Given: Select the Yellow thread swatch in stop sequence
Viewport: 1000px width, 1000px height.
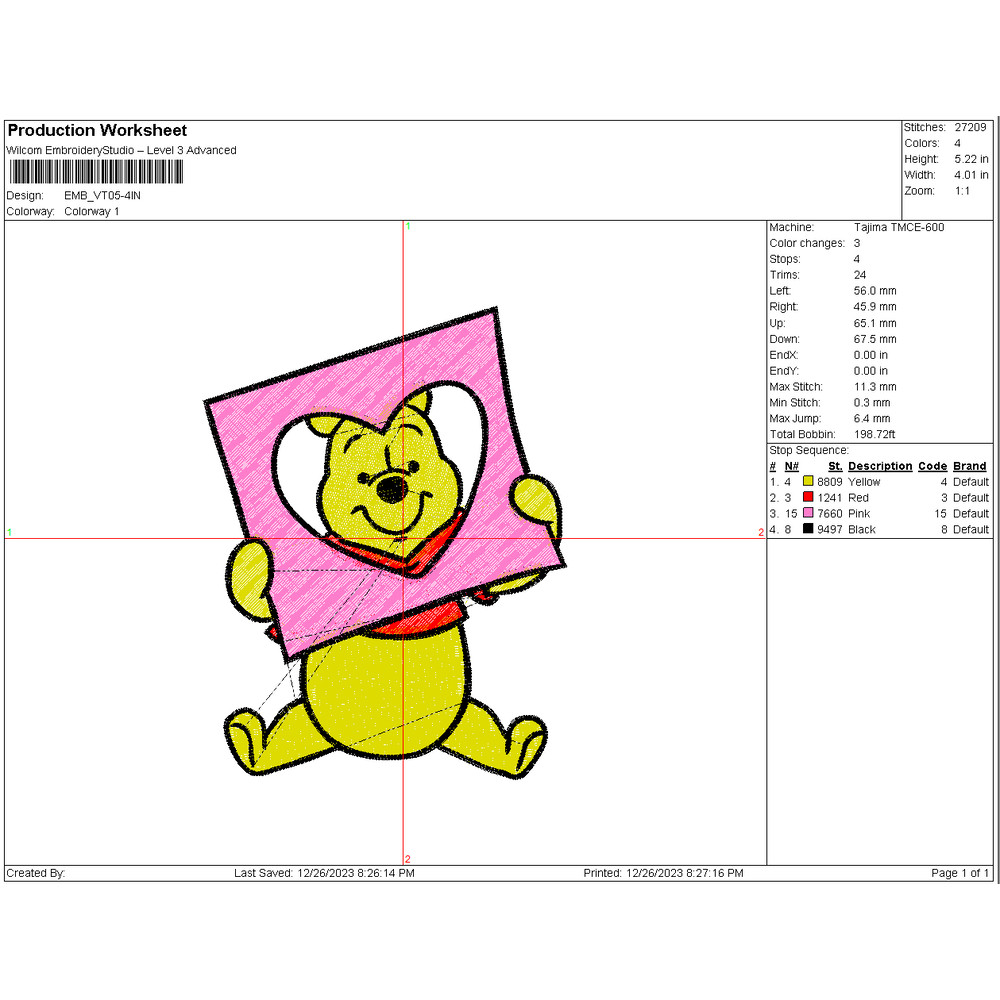Looking at the screenshot, I should (806, 481).
